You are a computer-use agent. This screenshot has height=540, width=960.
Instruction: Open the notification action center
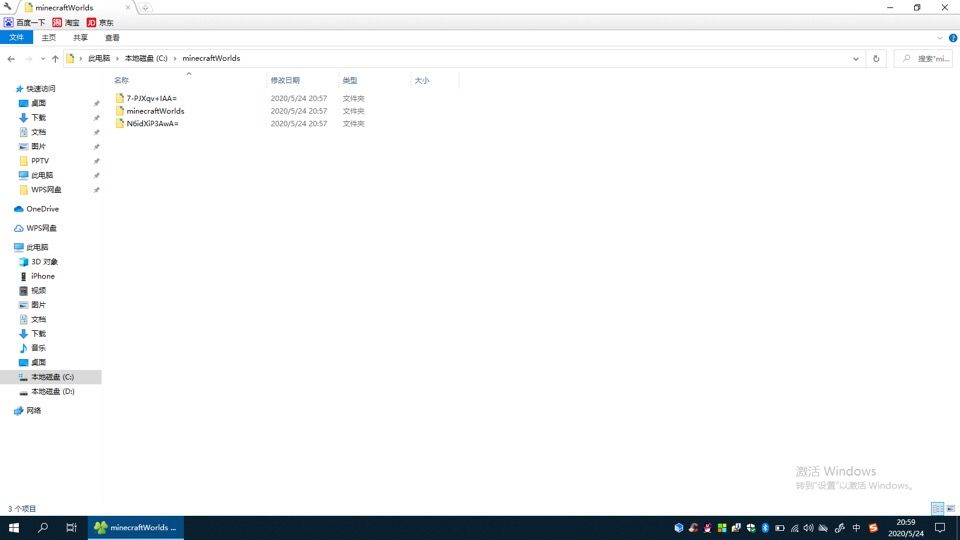(940, 528)
